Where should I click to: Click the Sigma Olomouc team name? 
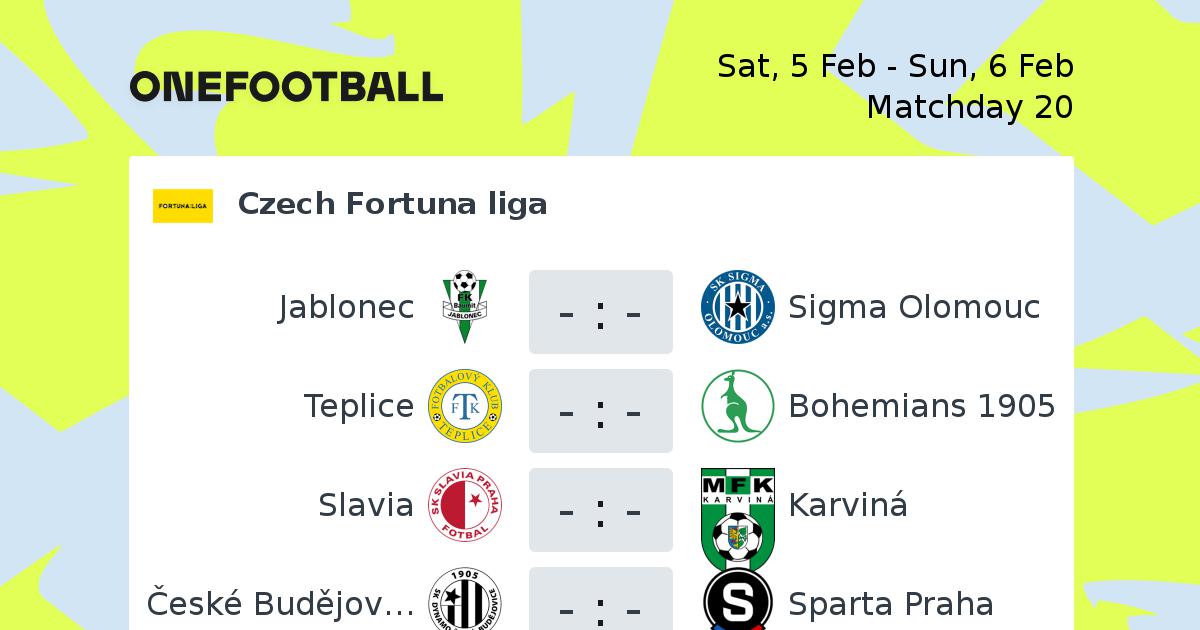[914, 307]
